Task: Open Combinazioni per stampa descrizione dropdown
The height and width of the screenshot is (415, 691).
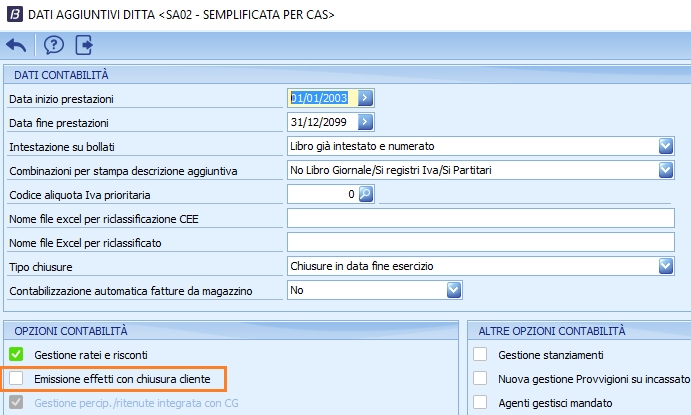Action: [x=666, y=170]
